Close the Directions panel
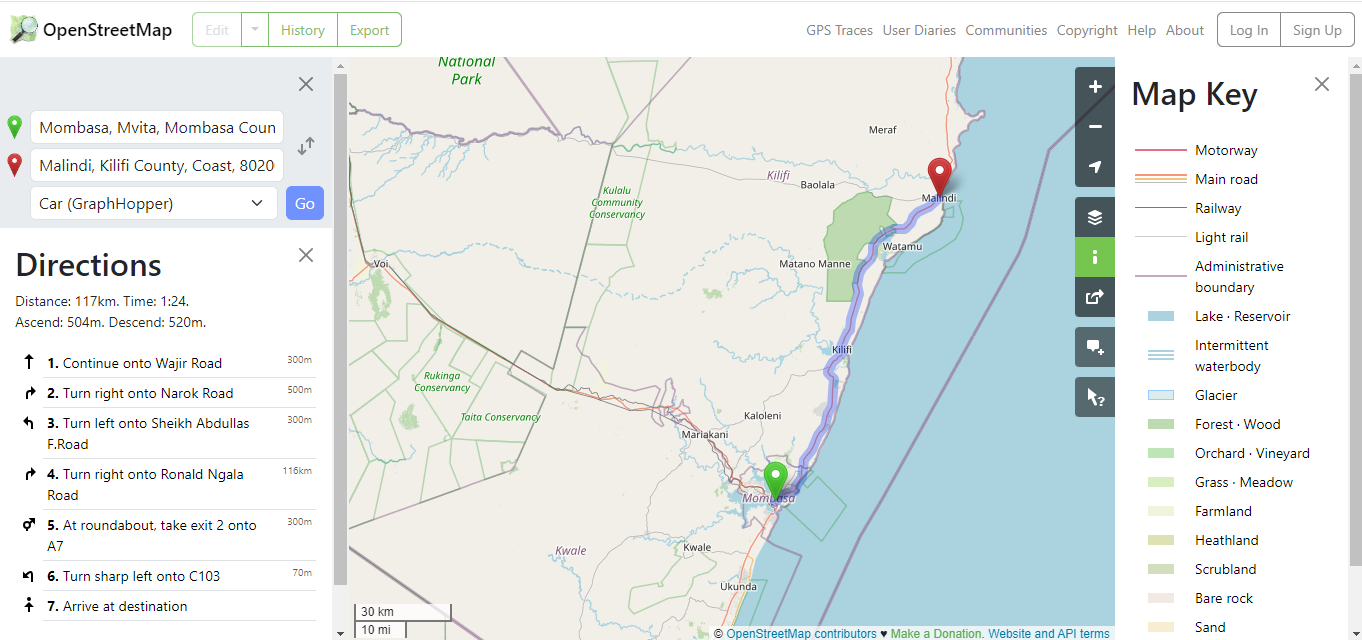Screen dimensions: 1362x640 click(x=306, y=255)
